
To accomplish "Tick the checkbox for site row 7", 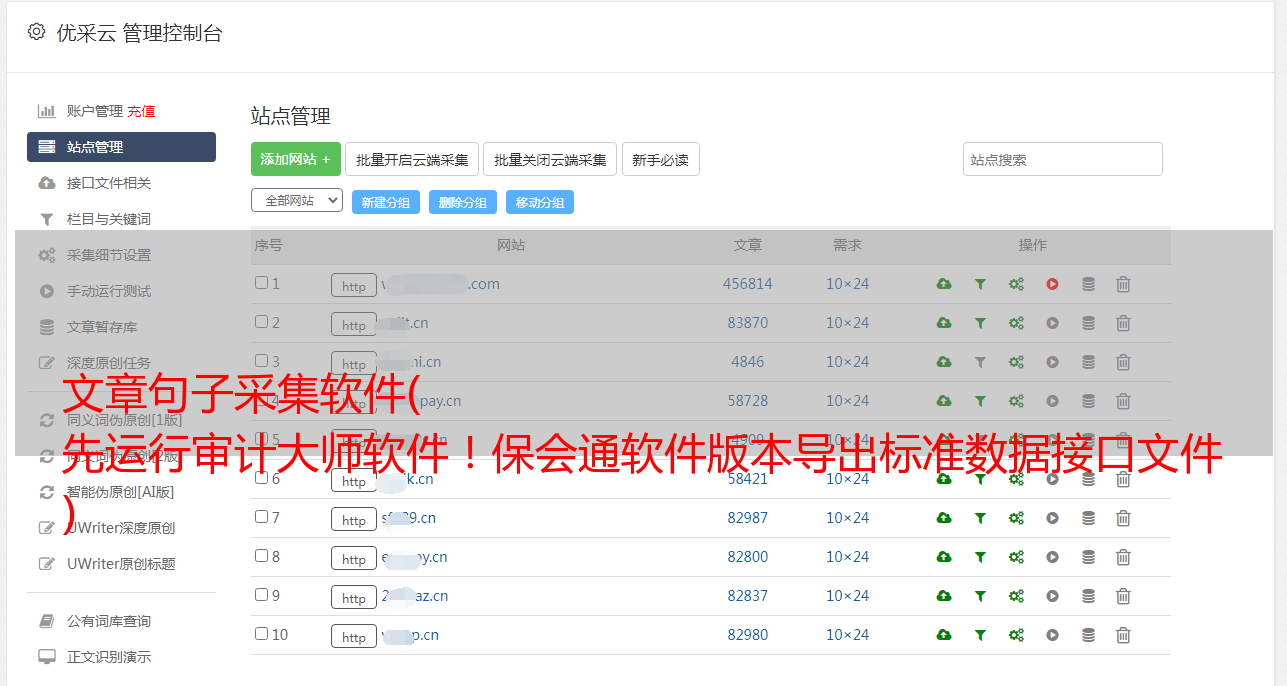I will click(261, 517).
